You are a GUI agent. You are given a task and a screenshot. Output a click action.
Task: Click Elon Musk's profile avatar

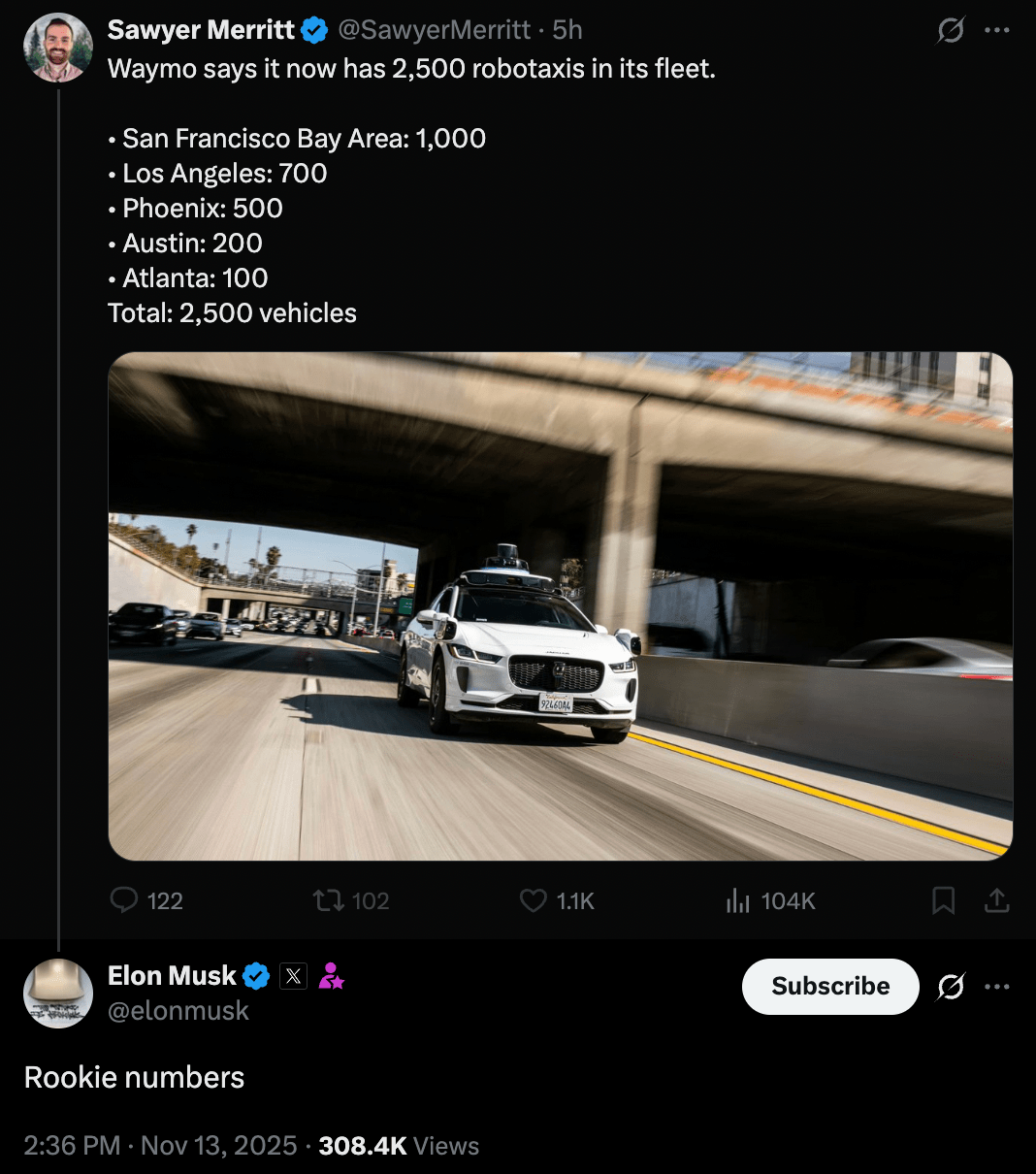click(x=58, y=993)
